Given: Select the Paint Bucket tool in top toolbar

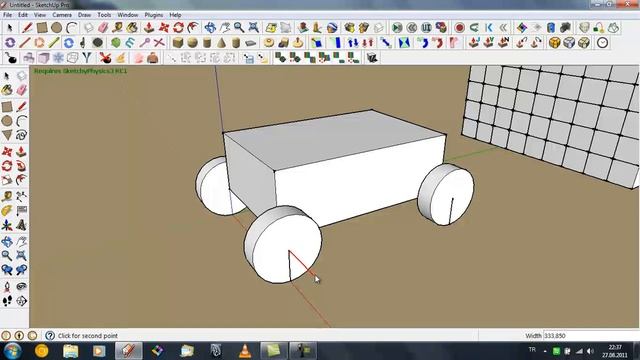Looking at the screenshot, I should 132,28.
